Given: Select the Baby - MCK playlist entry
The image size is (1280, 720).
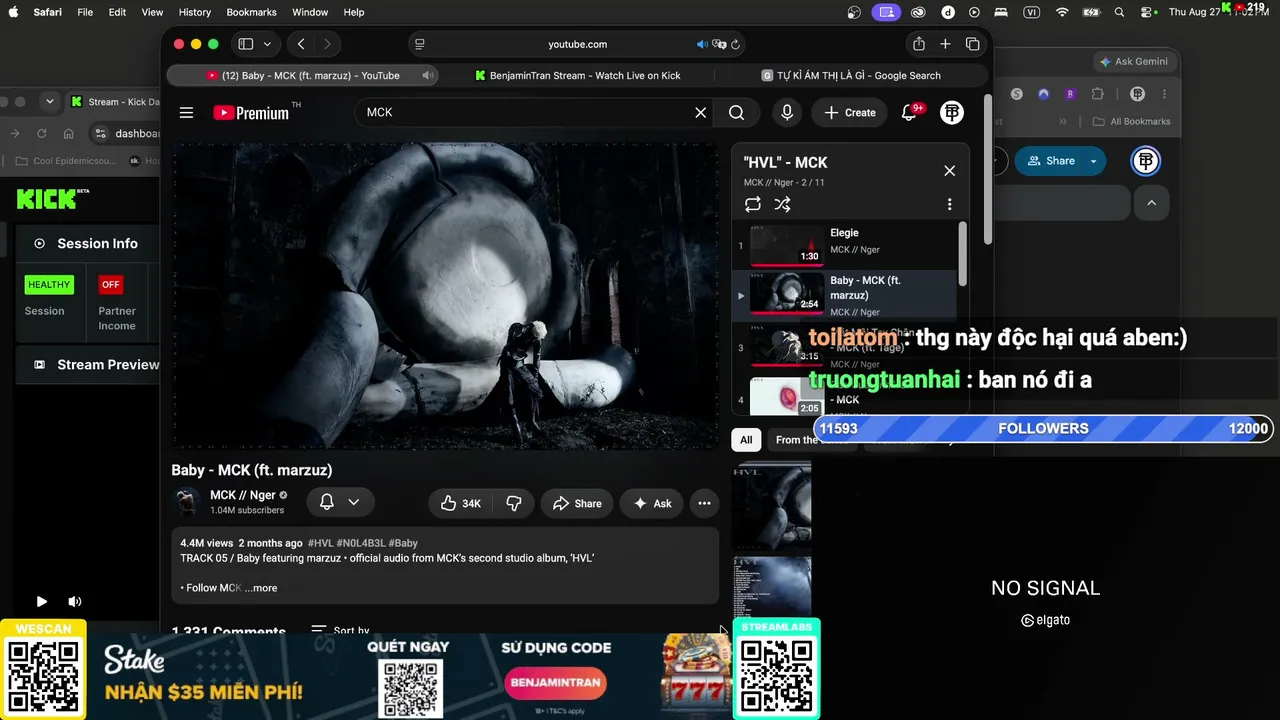Looking at the screenshot, I should (846, 295).
